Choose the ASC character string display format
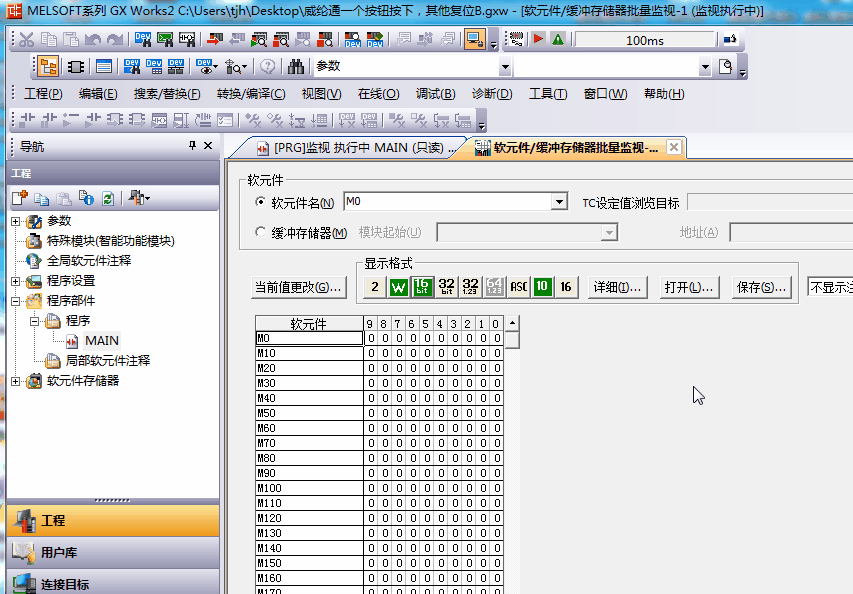This screenshot has height=594, width=853. coord(518,287)
